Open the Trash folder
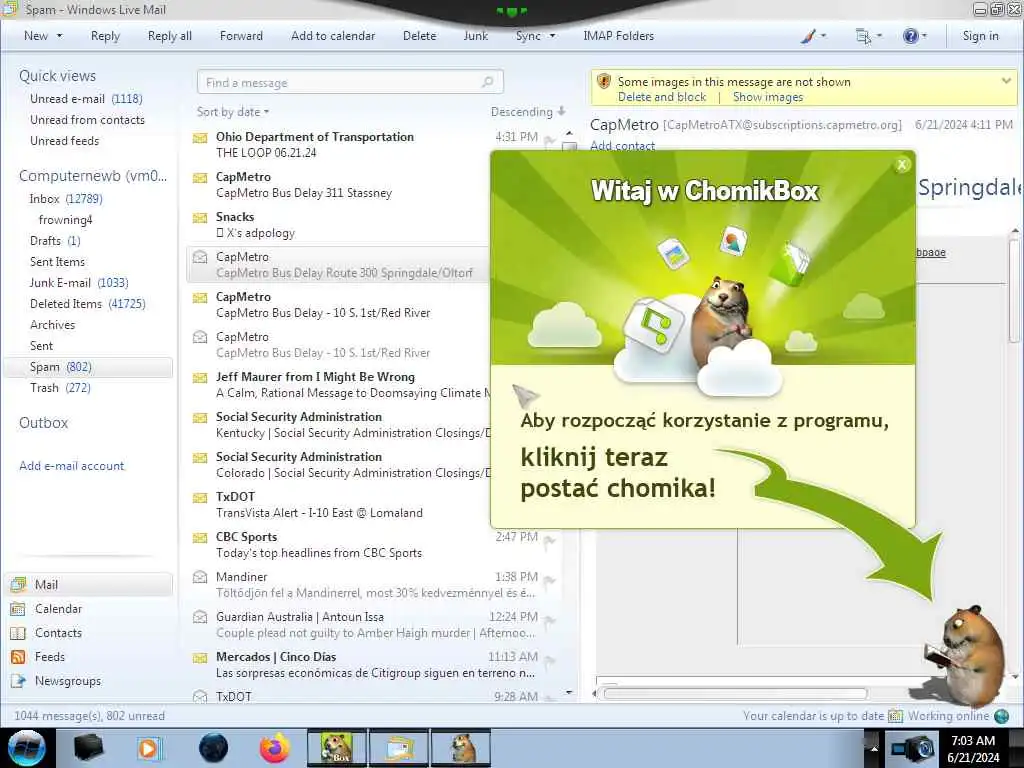This screenshot has width=1024, height=768. coord(60,387)
